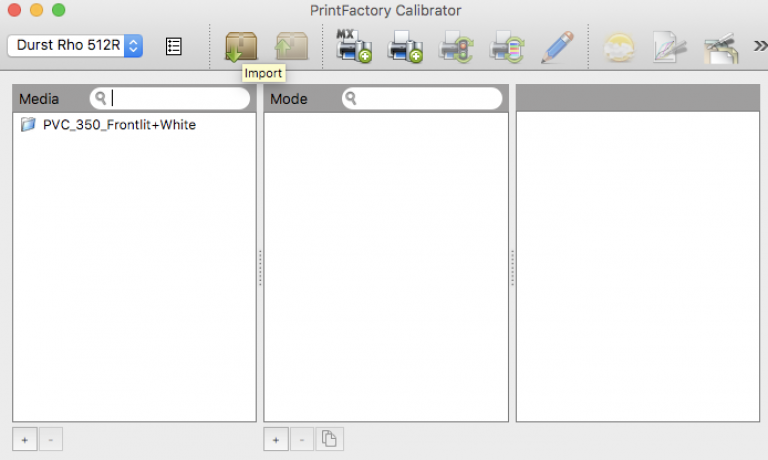Click the yellow minimize window button
This screenshot has height=460, width=768.
[x=37, y=10]
